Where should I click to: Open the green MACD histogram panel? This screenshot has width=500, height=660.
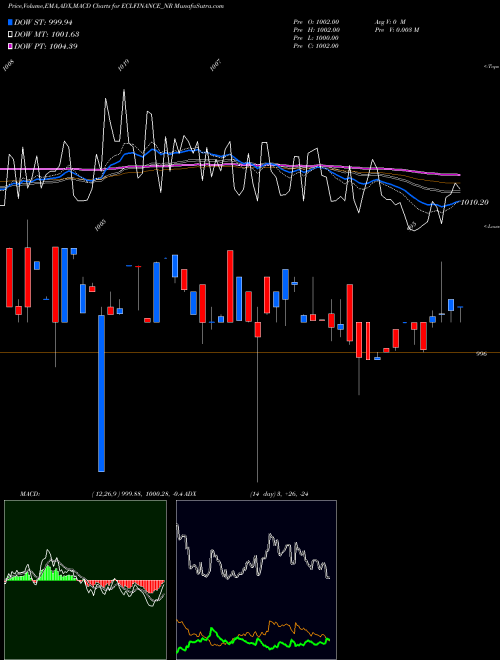tap(85, 580)
